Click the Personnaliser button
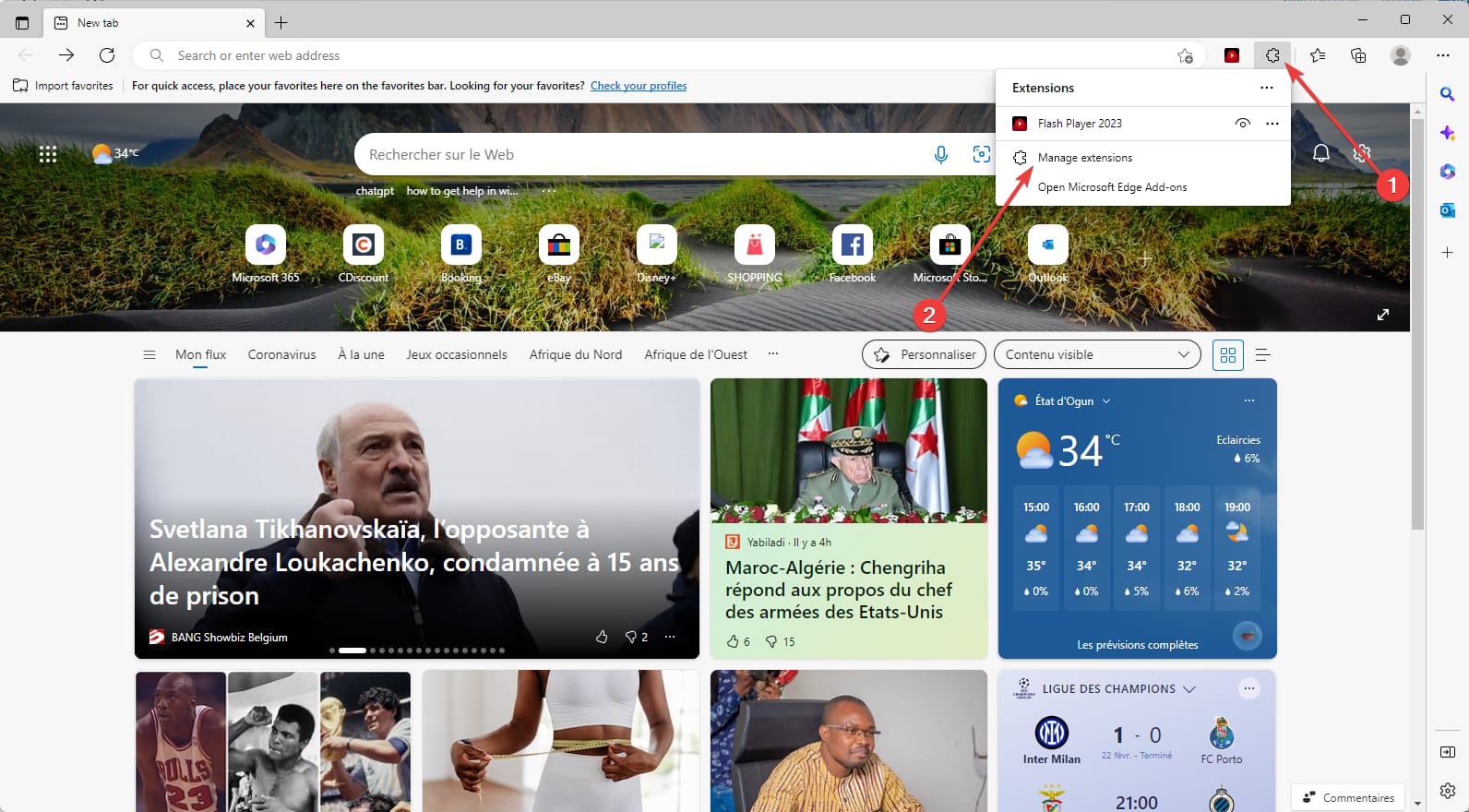Screen dimensions: 1469x812 925,354
